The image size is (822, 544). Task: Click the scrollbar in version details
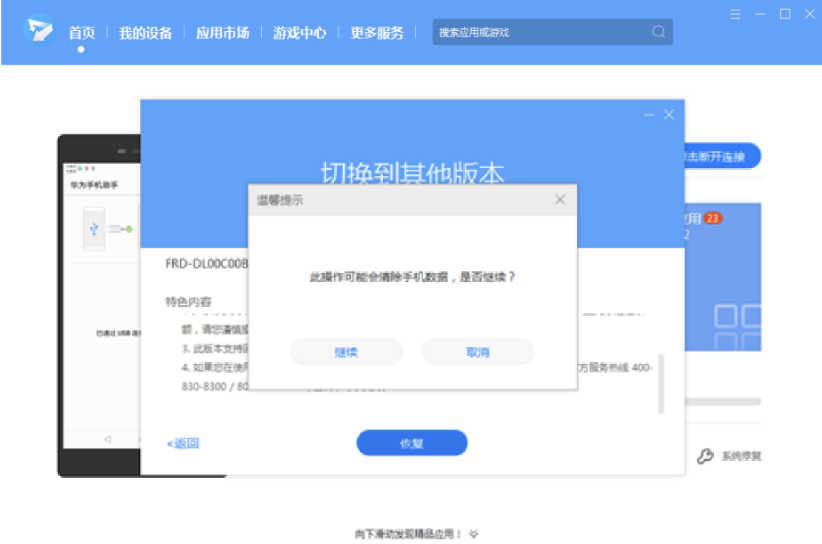pos(661,384)
